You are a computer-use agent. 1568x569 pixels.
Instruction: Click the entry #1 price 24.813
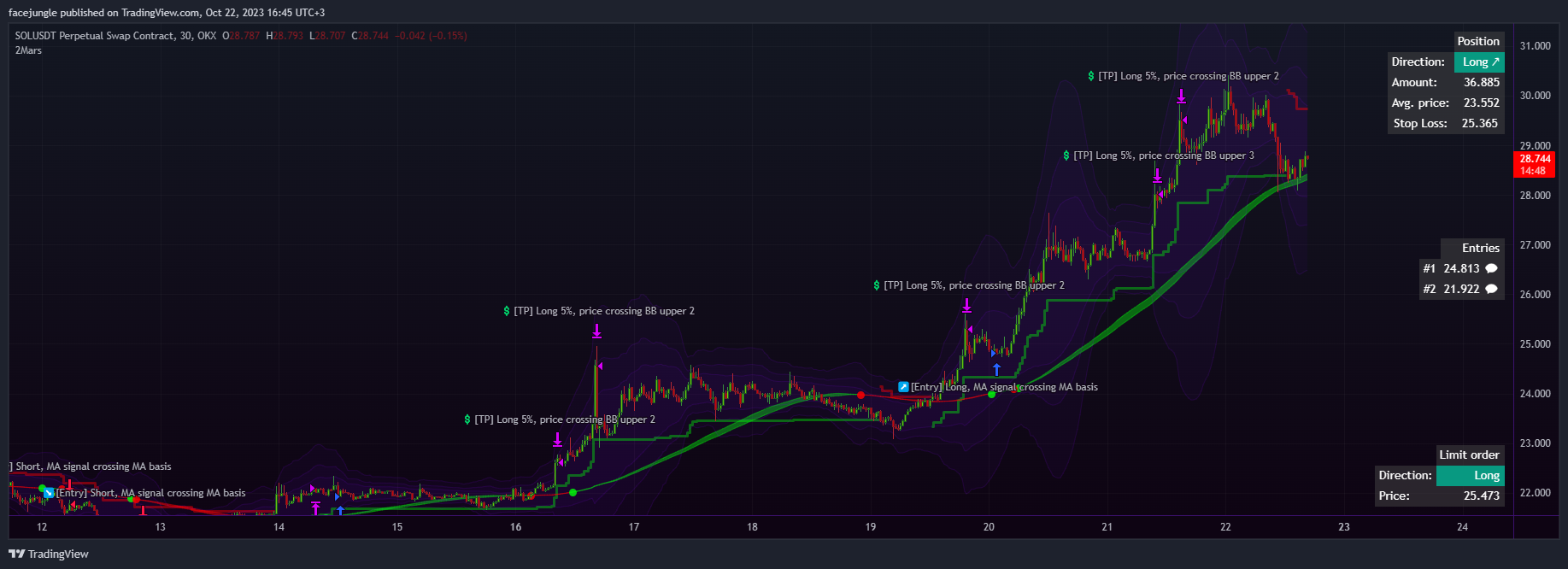pyautogui.click(x=1461, y=268)
